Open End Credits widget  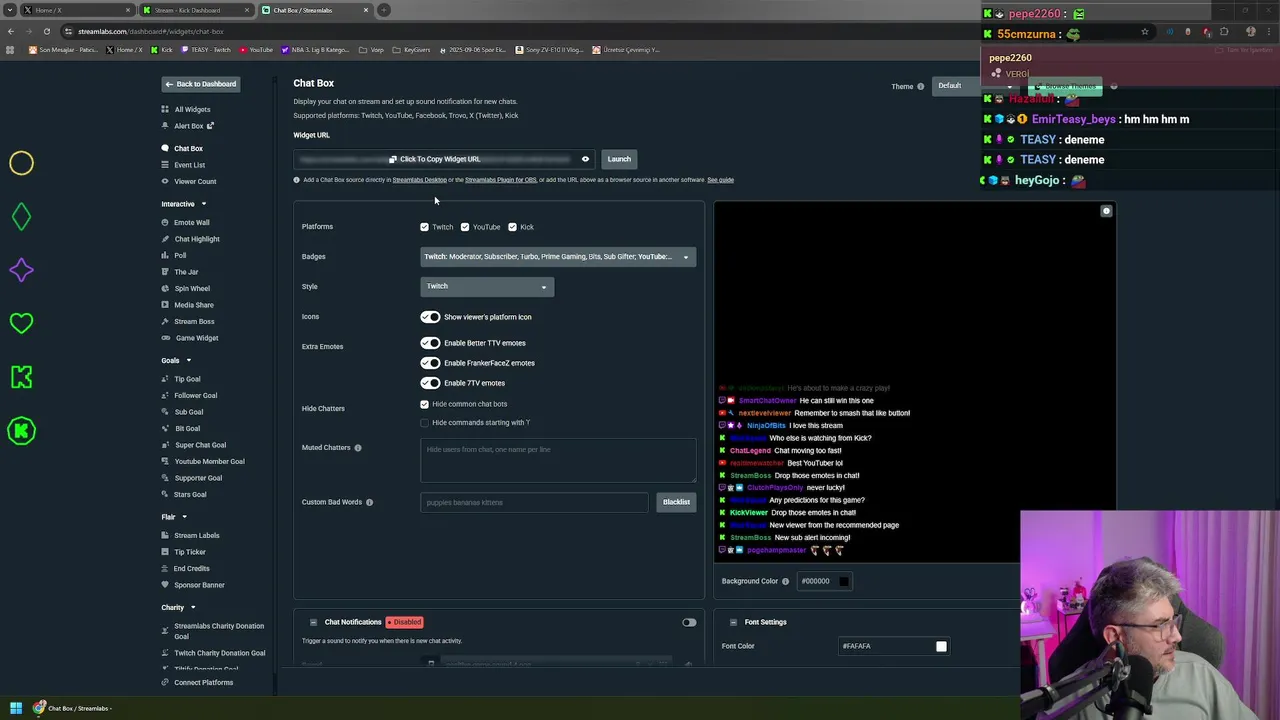click(192, 568)
